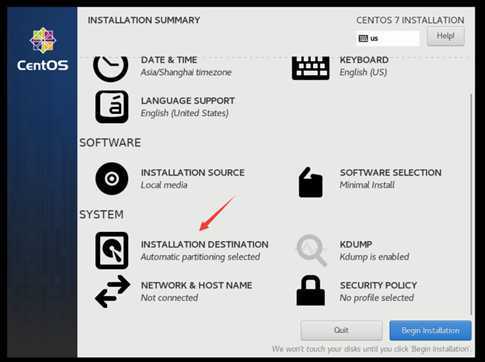Open the INSTALLATION SOURCE label

(193, 173)
